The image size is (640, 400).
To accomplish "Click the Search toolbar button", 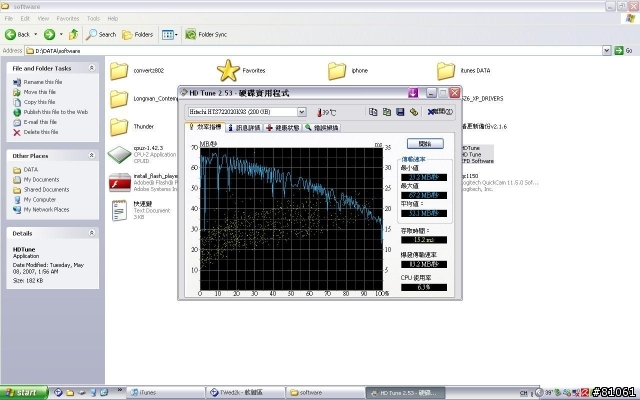I will 101,35.
